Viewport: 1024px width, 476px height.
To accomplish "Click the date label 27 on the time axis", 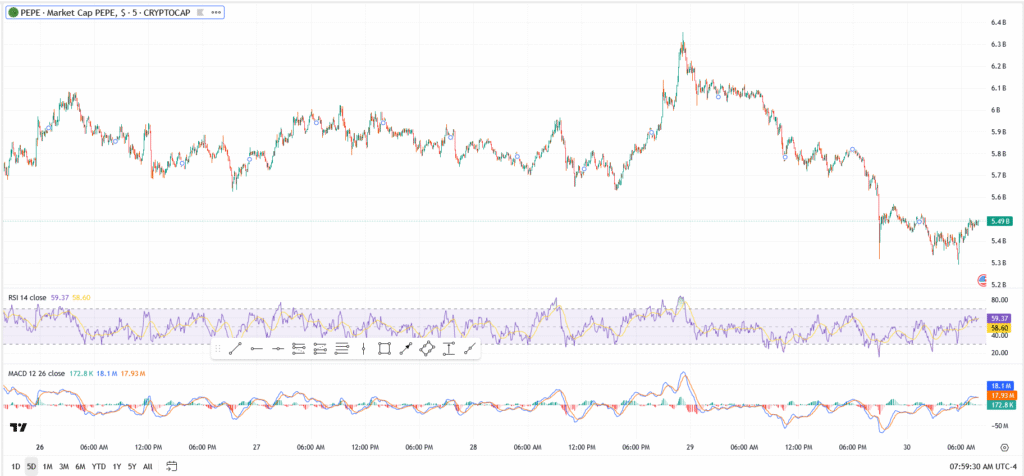I will pyautogui.click(x=257, y=448).
